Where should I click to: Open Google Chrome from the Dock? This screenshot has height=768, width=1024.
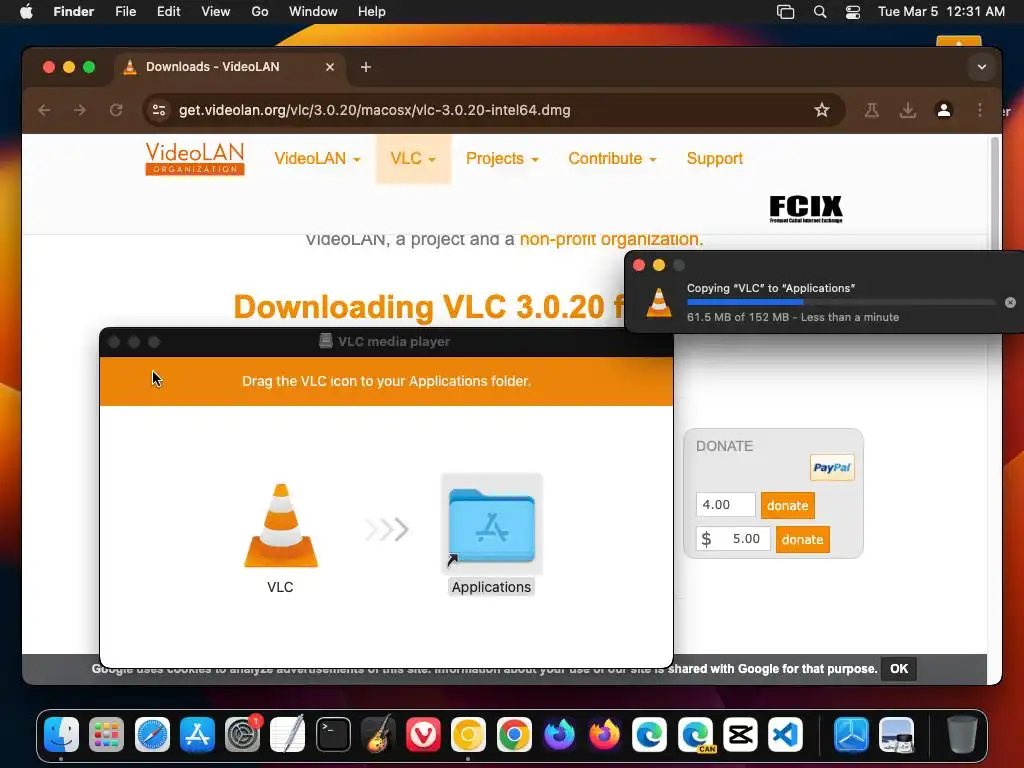(514, 735)
